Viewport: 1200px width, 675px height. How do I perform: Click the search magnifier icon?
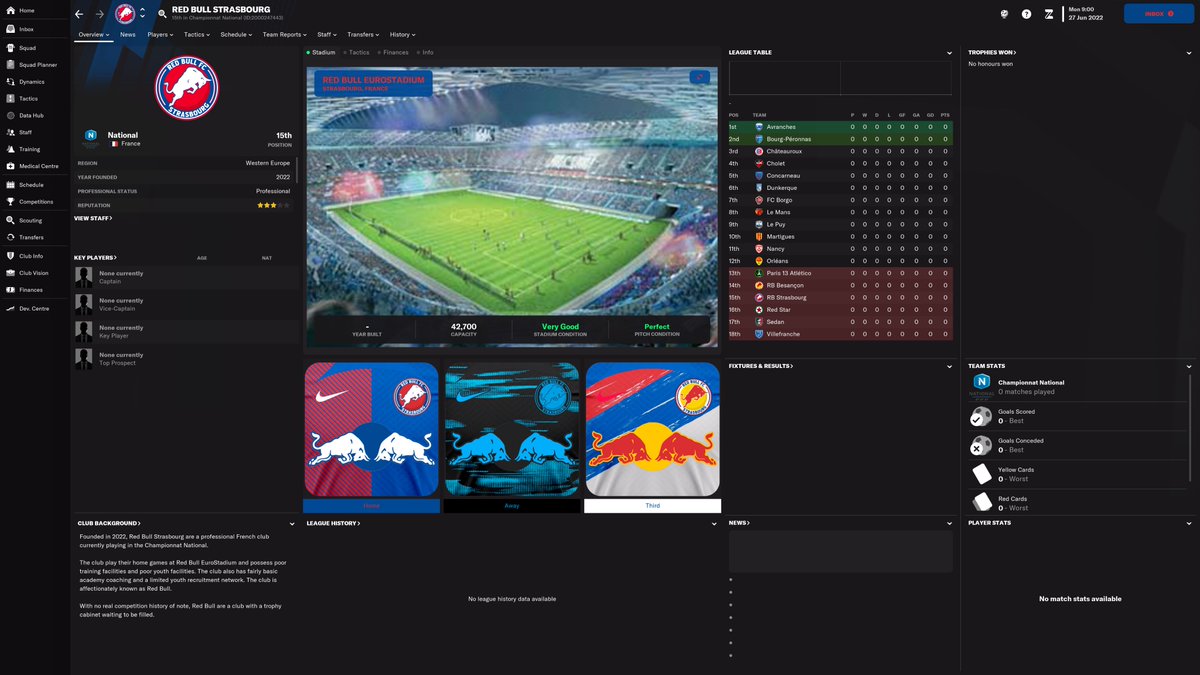pos(162,14)
